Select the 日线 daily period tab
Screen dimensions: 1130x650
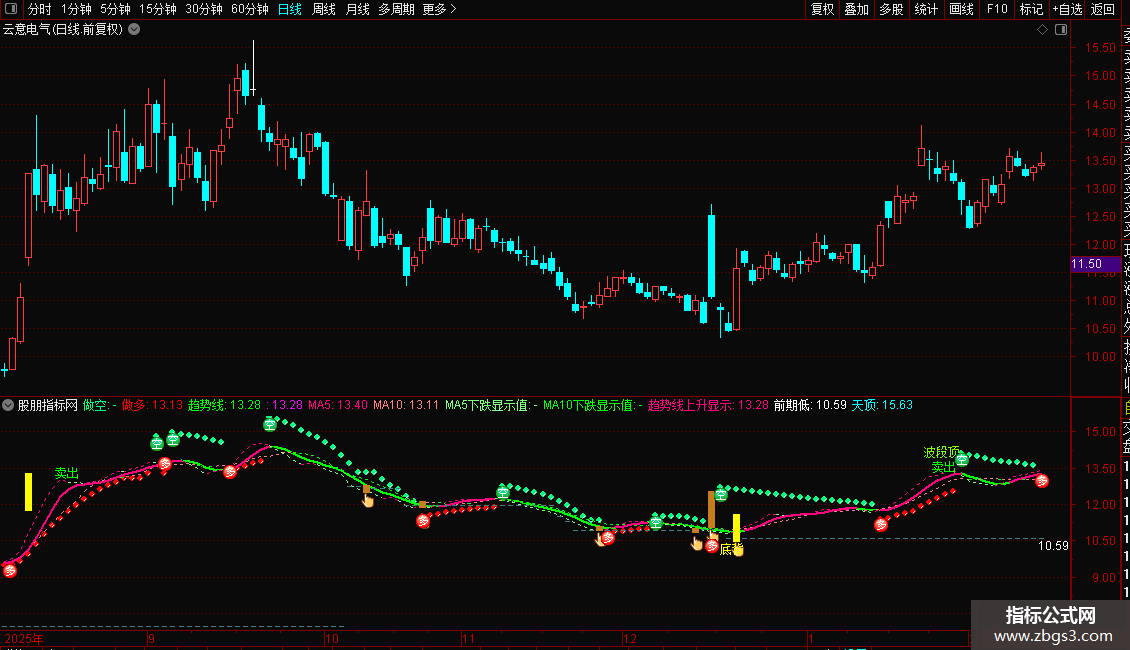click(x=290, y=9)
